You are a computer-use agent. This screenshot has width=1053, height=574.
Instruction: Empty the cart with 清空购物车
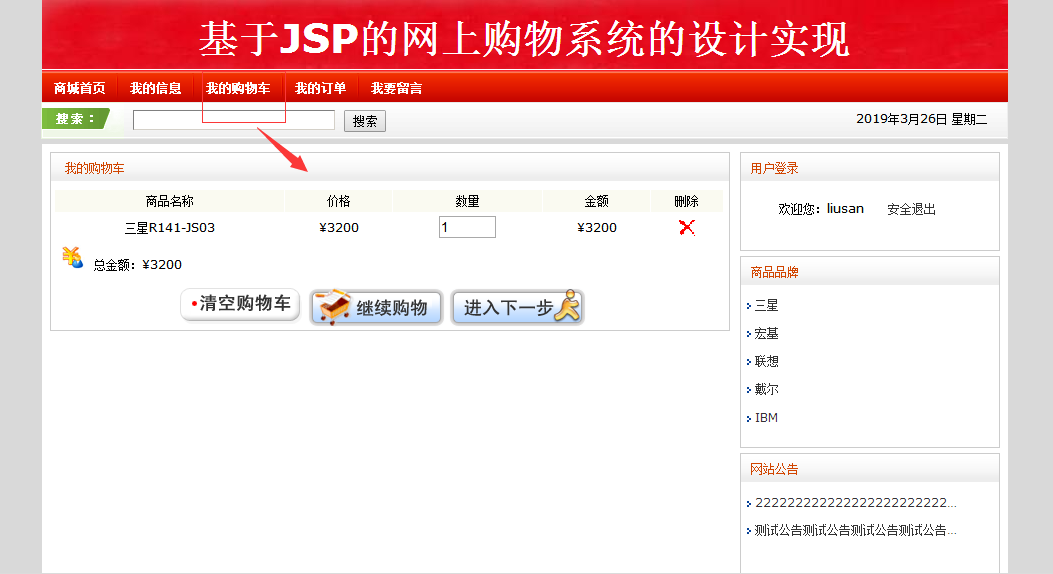[x=240, y=304]
